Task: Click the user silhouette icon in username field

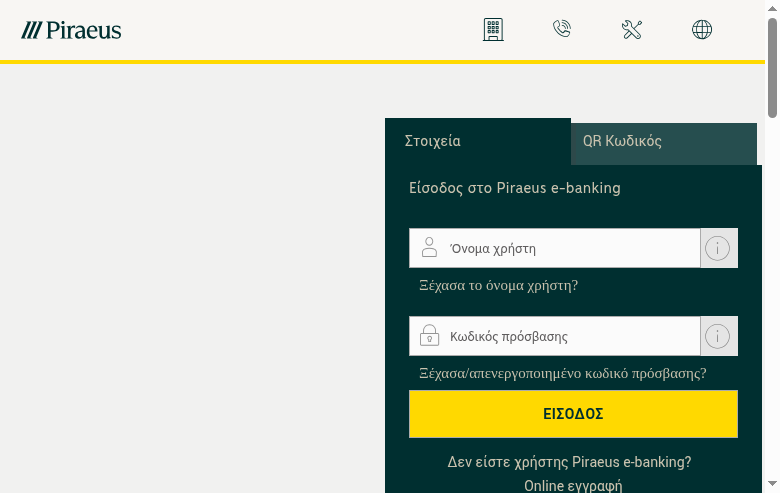Action: (429, 247)
